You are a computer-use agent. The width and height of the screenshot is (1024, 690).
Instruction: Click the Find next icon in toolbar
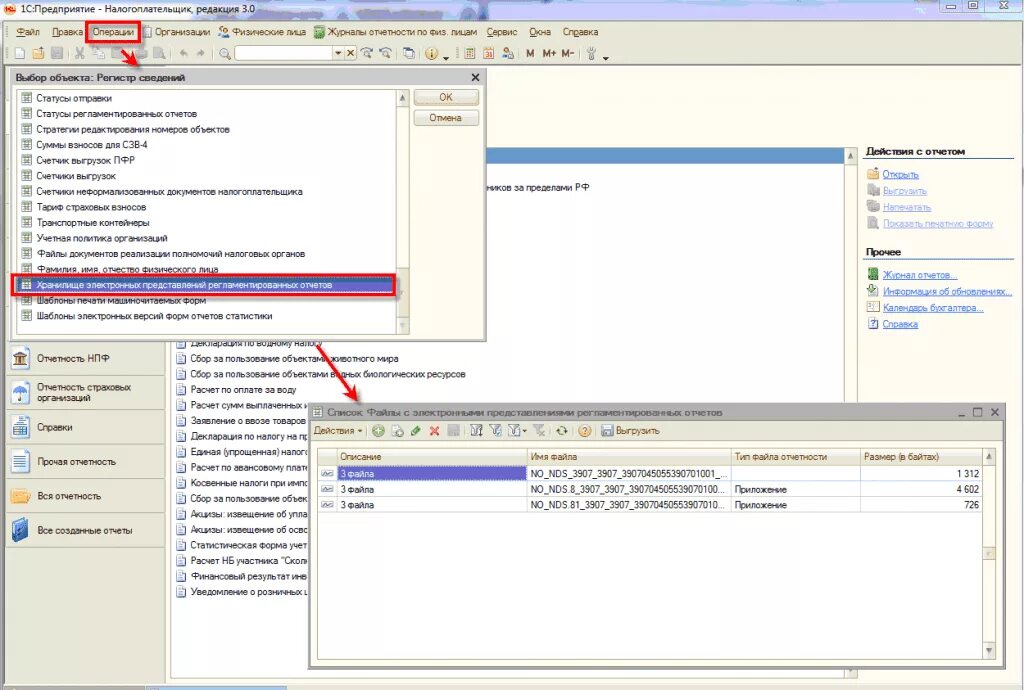pyautogui.click(x=367, y=54)
